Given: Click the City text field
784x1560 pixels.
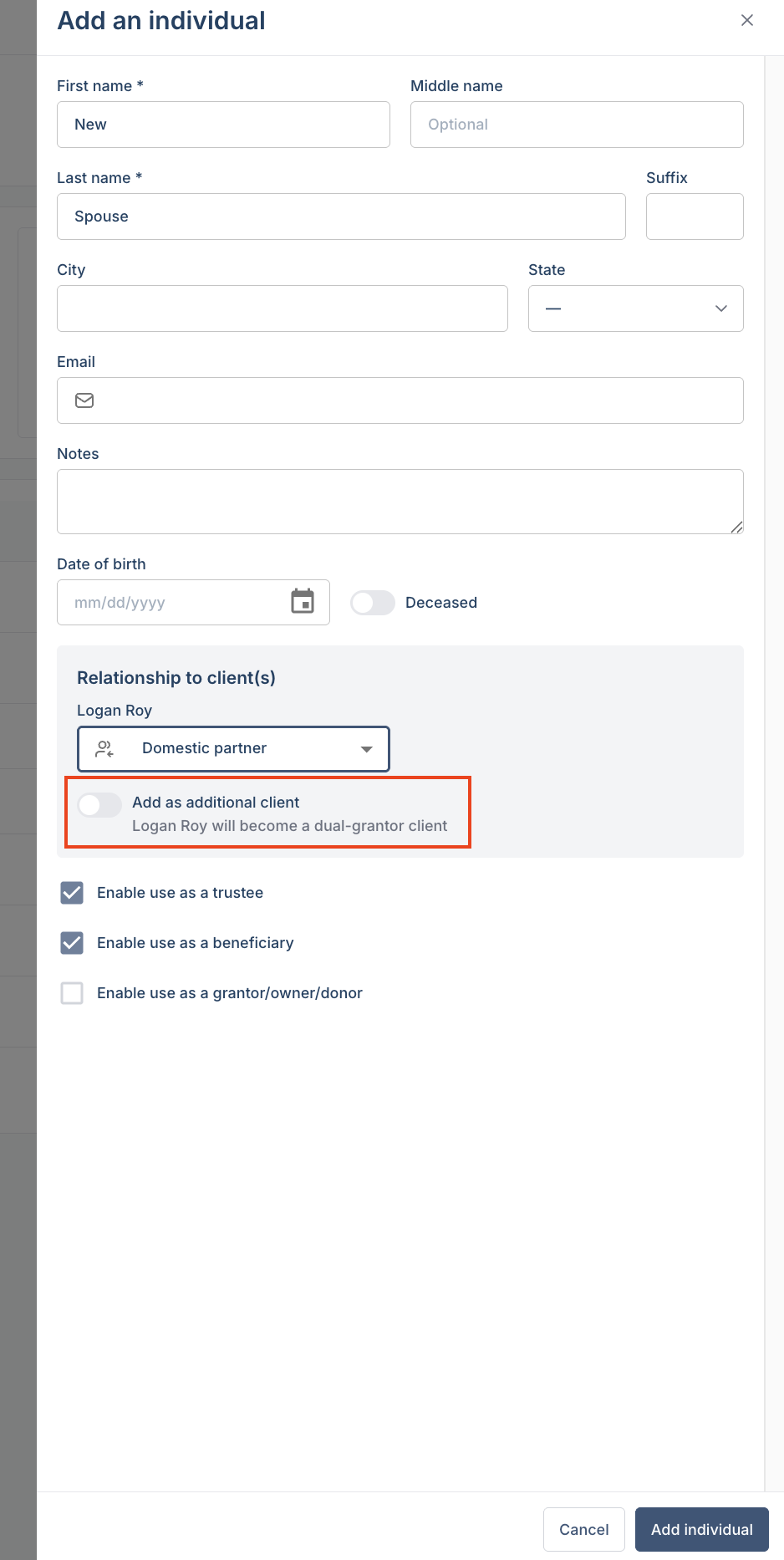Looking at the screenshot, I should 283,308.
